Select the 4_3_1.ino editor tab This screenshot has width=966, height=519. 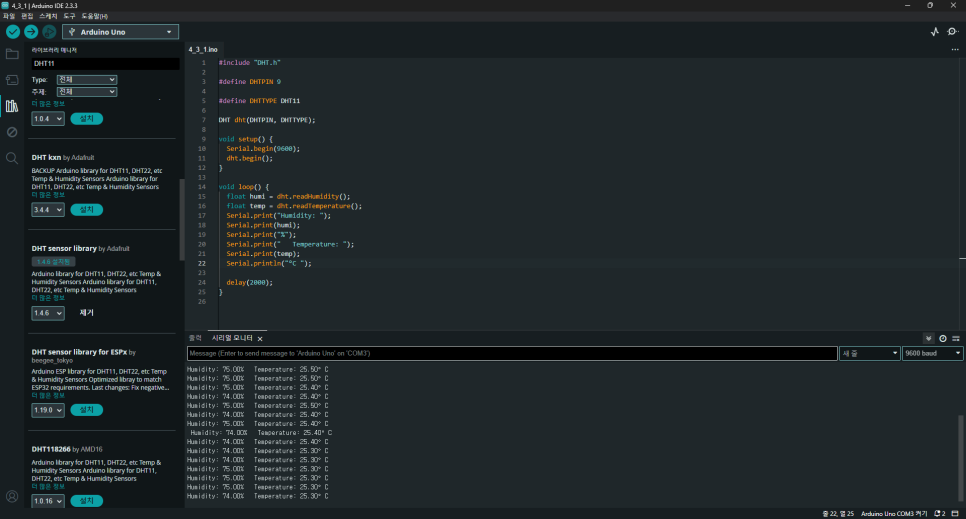(203, 49)
